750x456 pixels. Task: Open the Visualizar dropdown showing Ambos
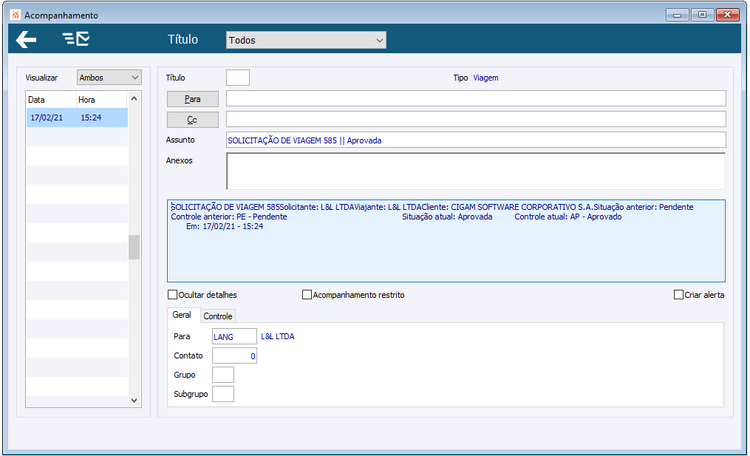[109, 78]
